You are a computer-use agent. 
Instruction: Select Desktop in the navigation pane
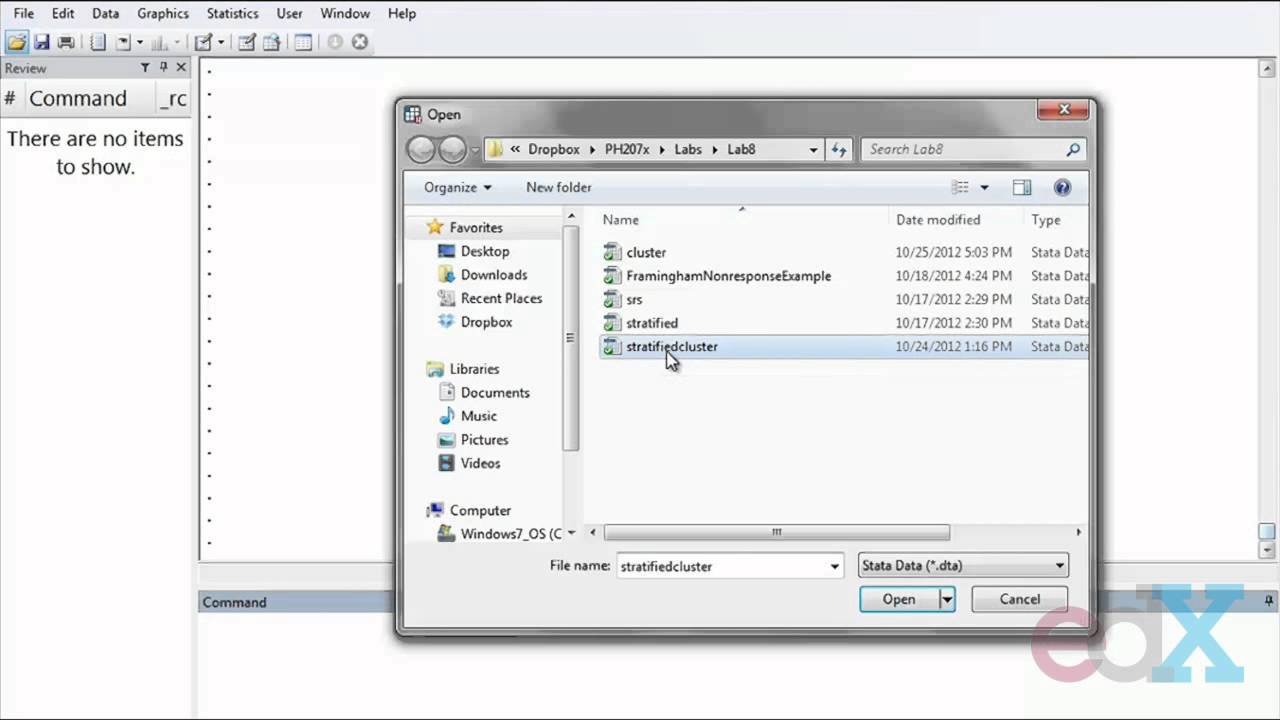[485, 251]
